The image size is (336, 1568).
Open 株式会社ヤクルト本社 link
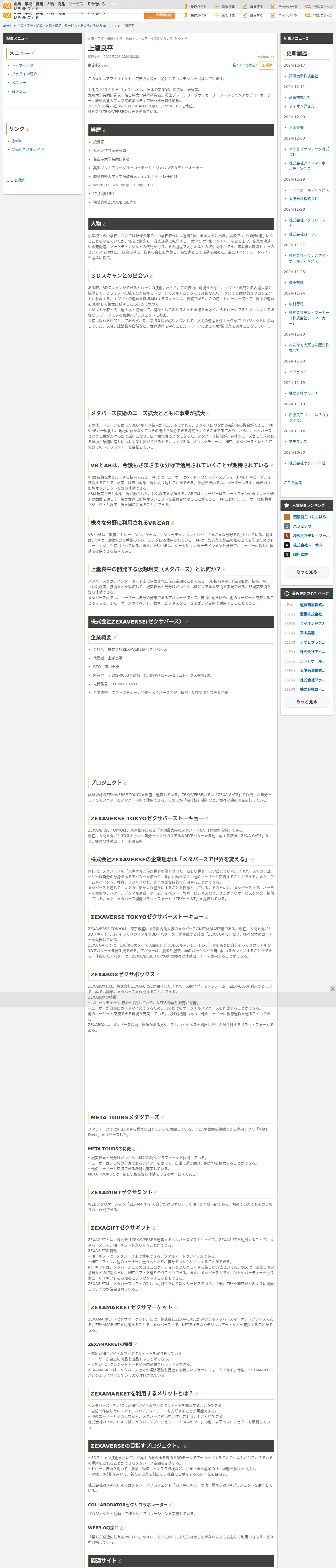307,463
